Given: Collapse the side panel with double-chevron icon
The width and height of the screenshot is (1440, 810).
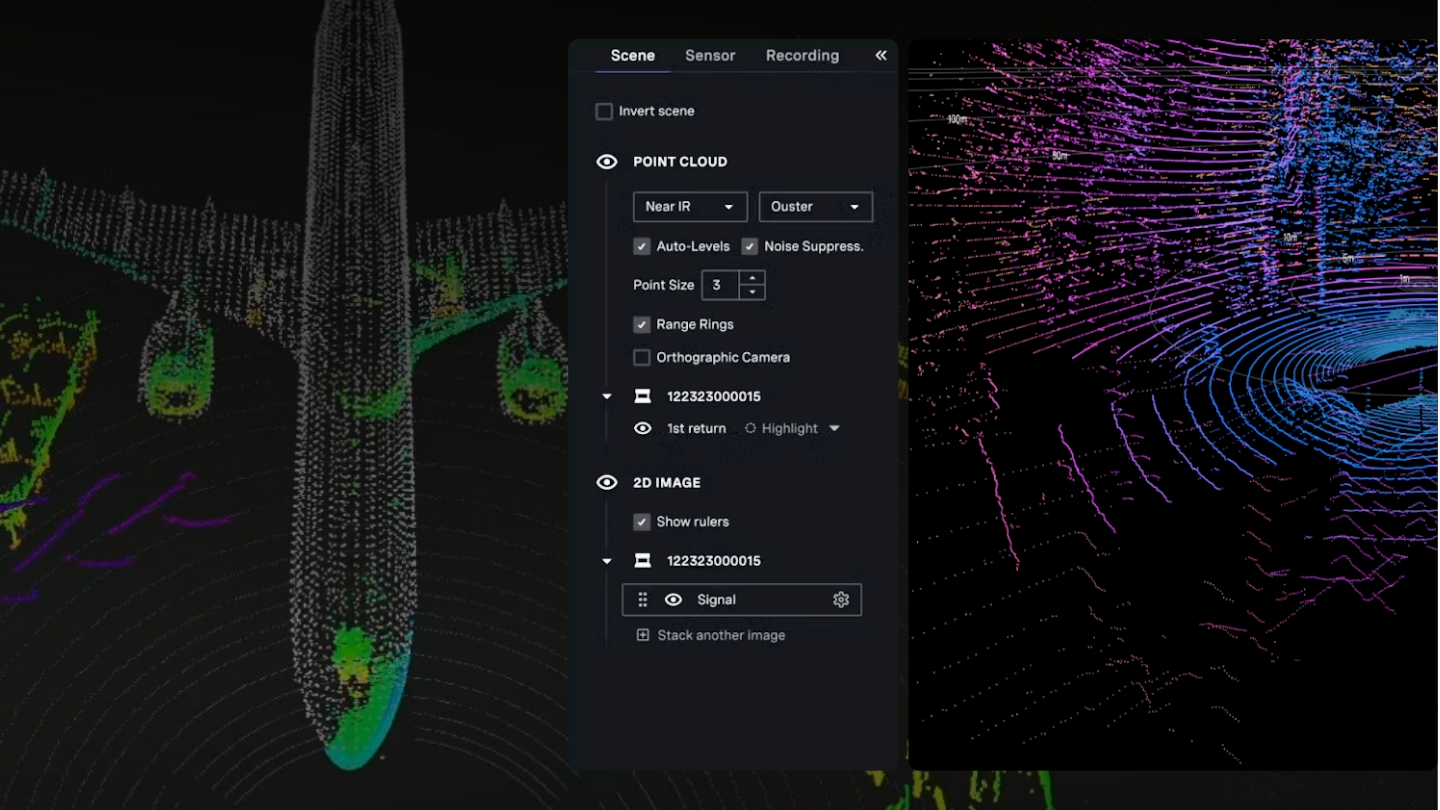Looking at the screenshot, I should tap(881, 55).
